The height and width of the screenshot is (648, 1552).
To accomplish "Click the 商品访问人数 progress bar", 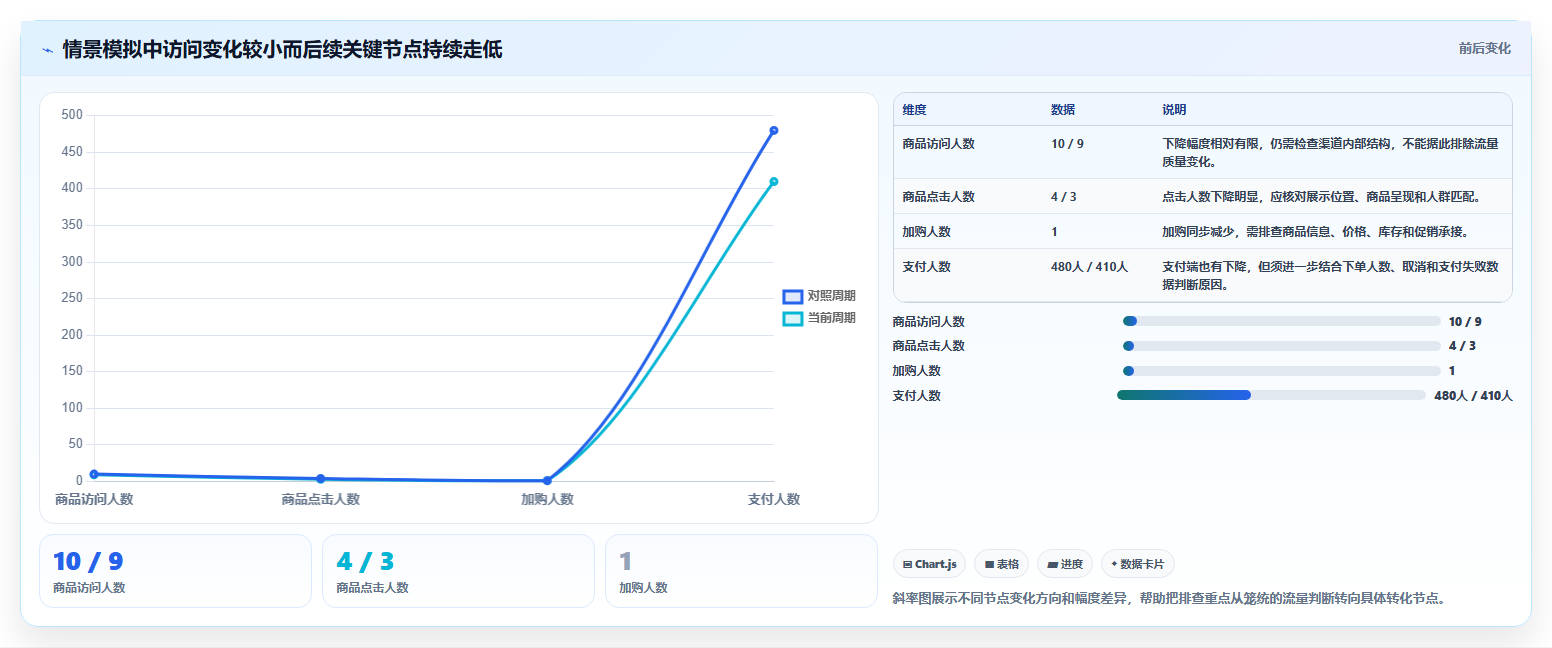I will click(x=1282, y=321).
